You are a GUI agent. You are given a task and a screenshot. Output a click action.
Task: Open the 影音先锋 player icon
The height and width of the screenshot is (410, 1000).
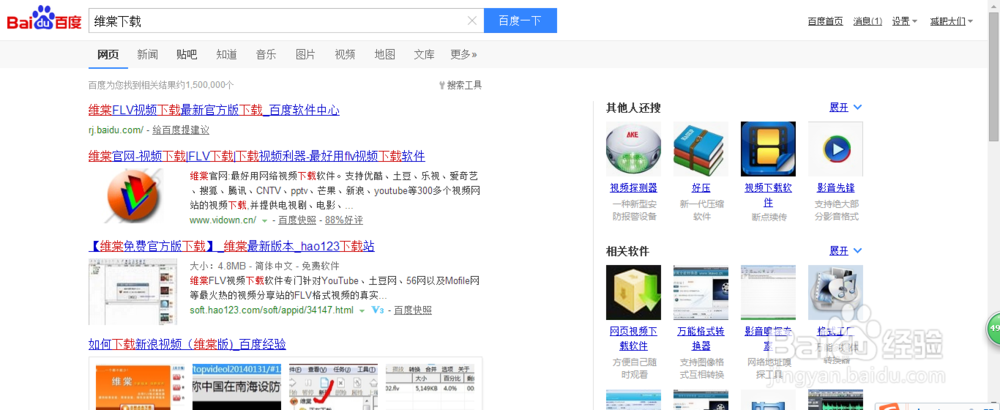coord(835,149)
